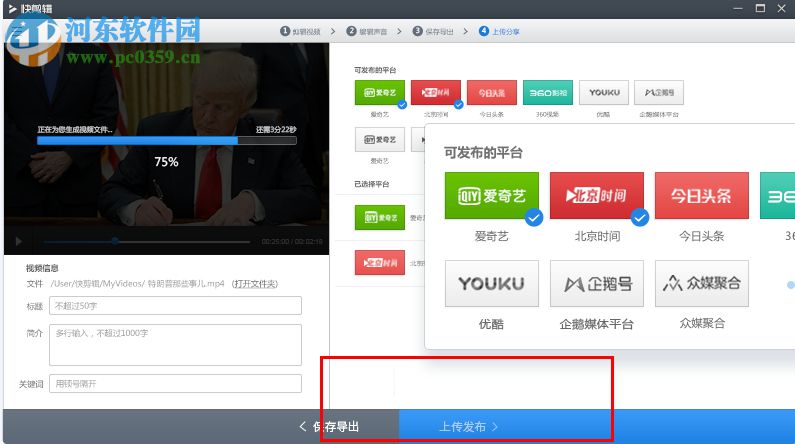The image size is (795, 444).
Task: Uncheck the 北京时间 checkmark in the enlarged panel
Action: coord(640,218)
